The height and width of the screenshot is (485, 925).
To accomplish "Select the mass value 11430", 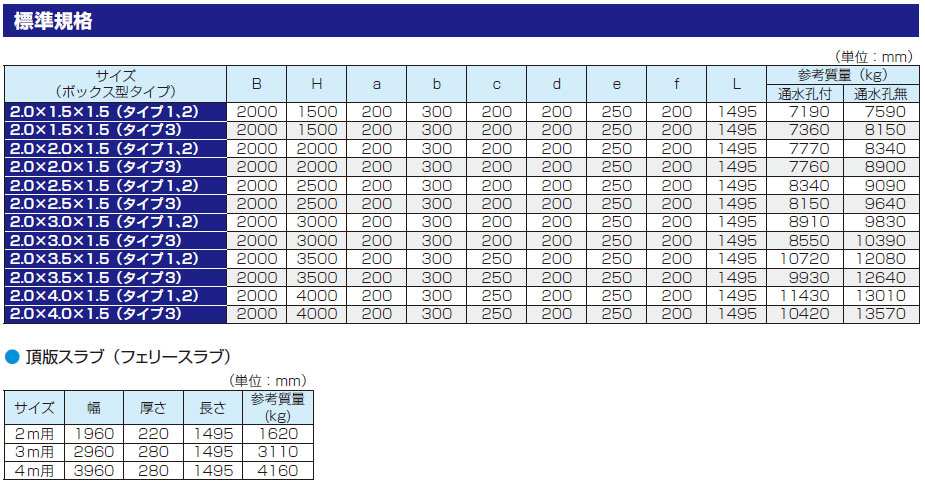I will click(x=805, y=296).
